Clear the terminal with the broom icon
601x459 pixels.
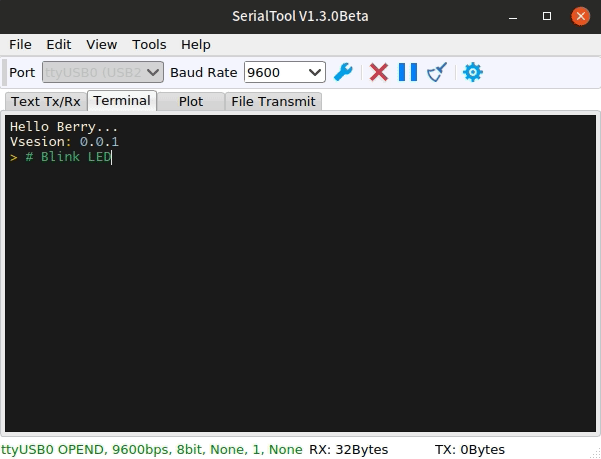[x=437, y=72]
